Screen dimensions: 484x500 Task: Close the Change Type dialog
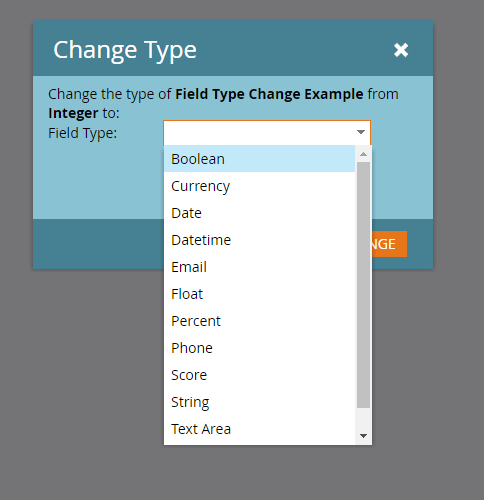401,50
